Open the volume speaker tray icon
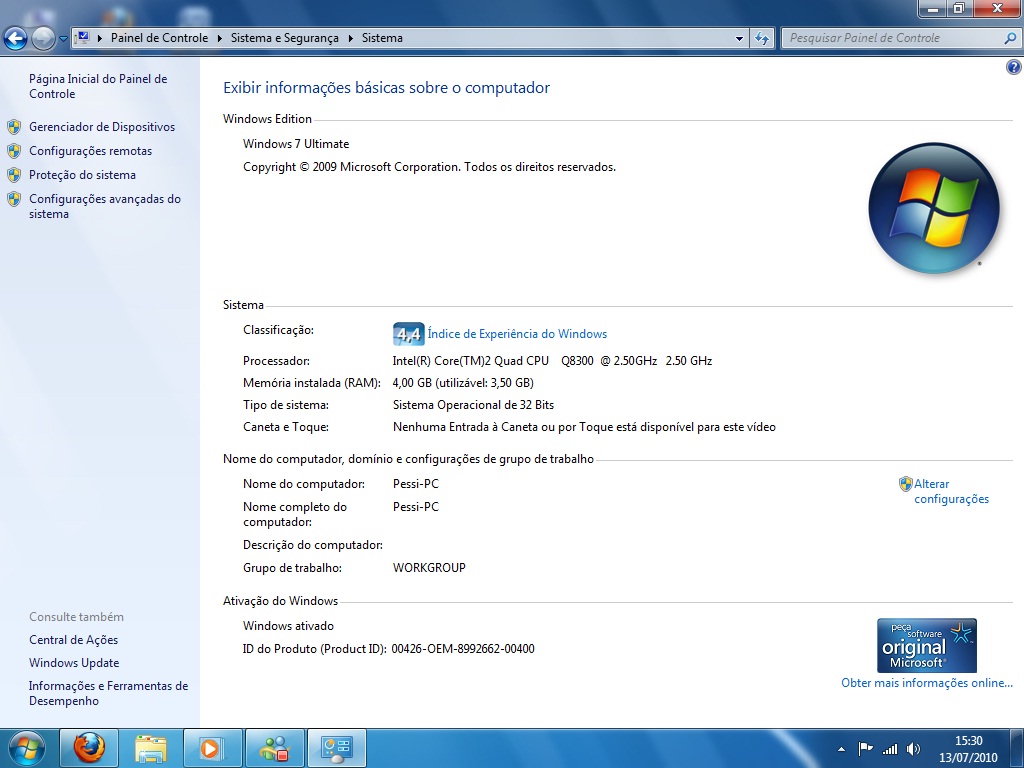The image size is (1024, 768). point(914,749)
